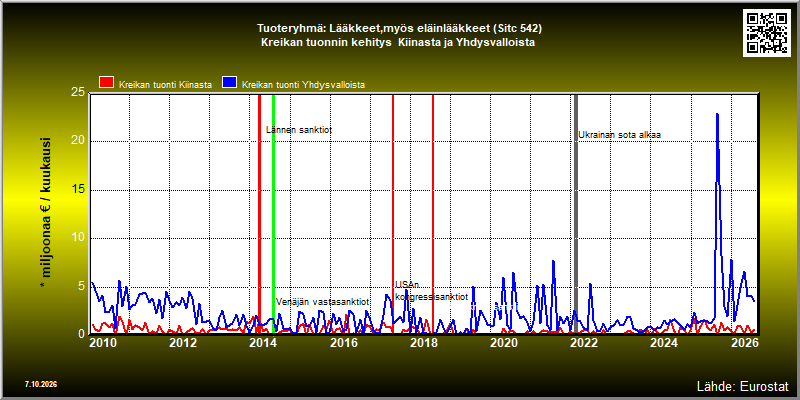Click the x-axis label 2024
Viewport: 800px width, 400px height.
pyautogui.click(x=664, y=343)
